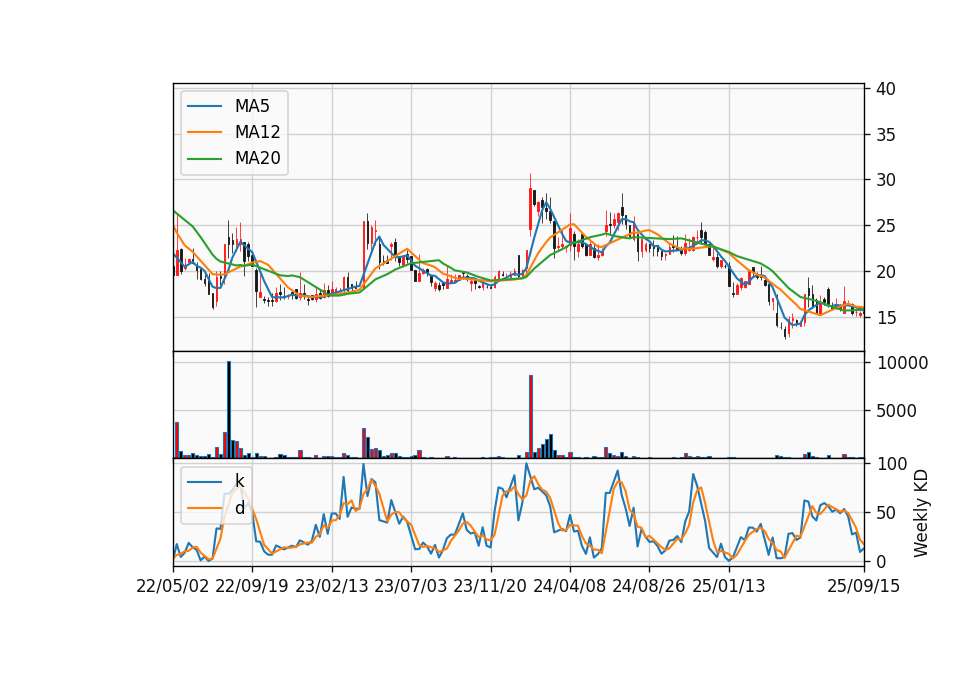Click the green MA20 line sample in legend
Image resolution: width=960 pixels, height=690 pixels.
(x=204, y=158)
